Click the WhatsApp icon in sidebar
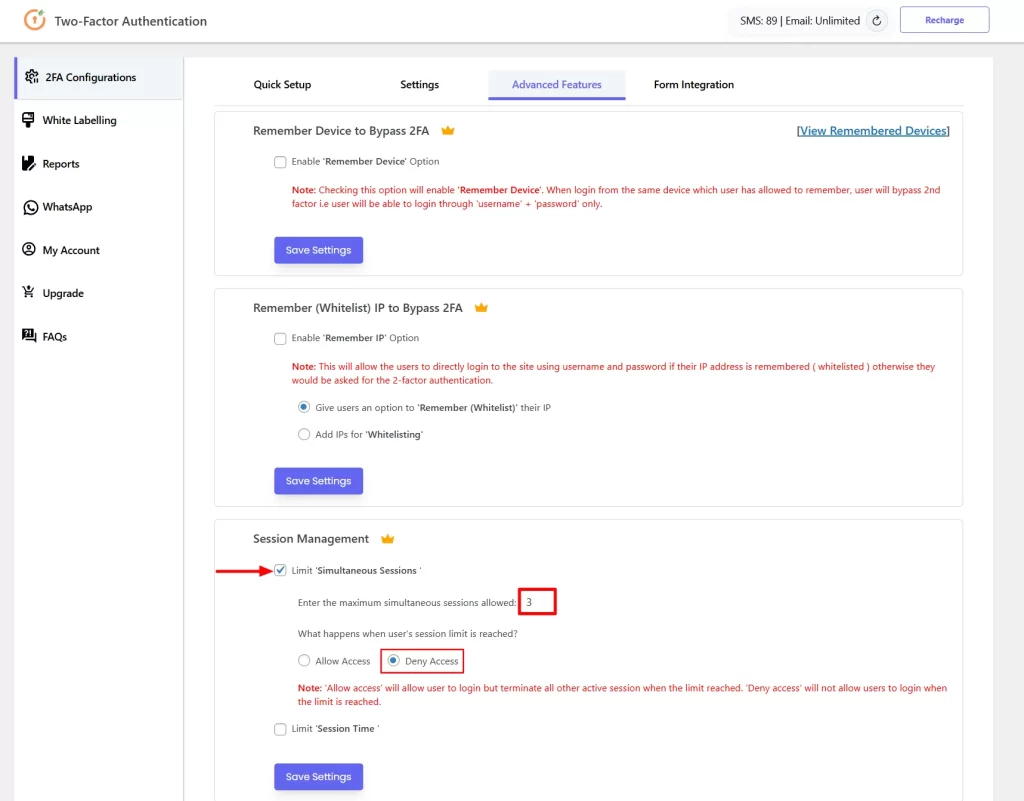This screenshot has height=801, width=1024. coord(29,207)
